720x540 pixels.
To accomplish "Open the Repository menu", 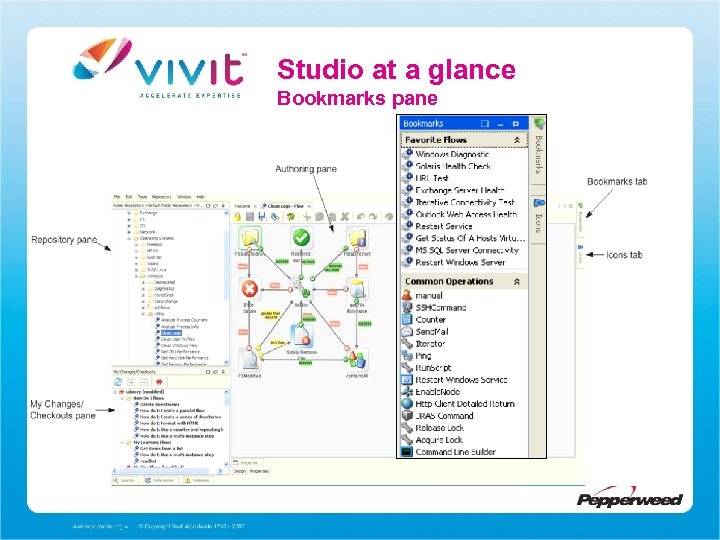I will tap(161, 197).
